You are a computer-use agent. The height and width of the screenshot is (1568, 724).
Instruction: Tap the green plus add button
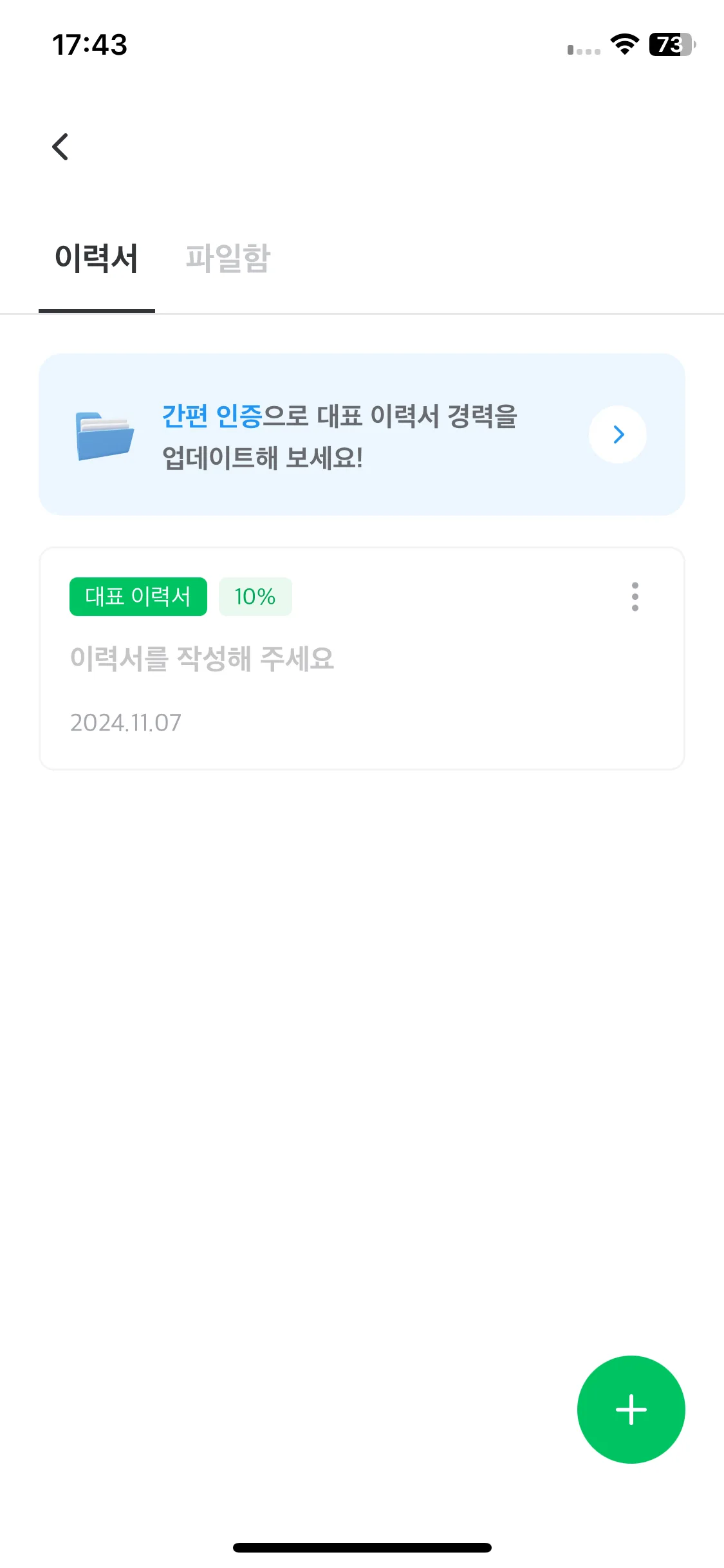pos(631,1410)
